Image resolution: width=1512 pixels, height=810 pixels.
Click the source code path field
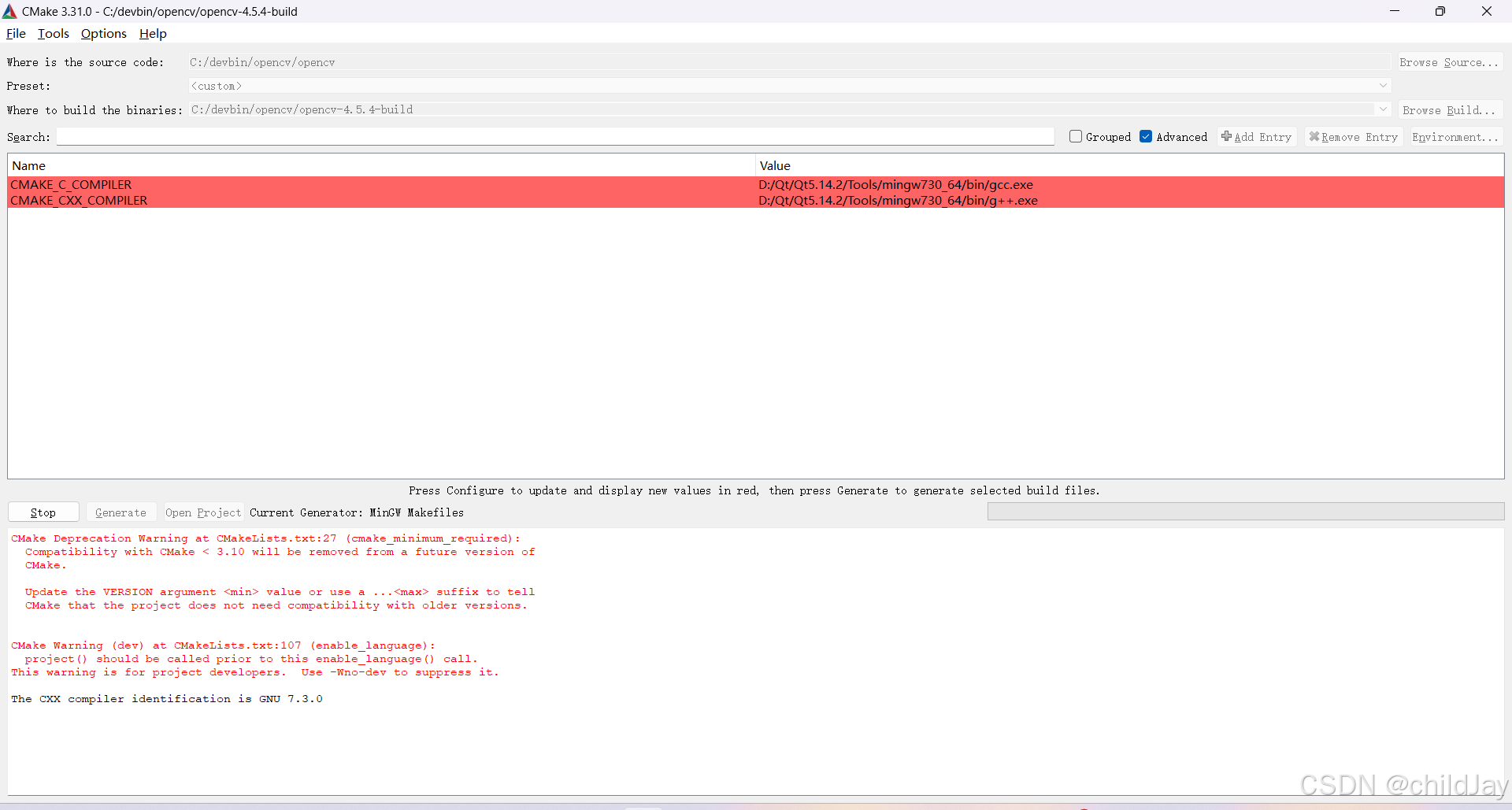(x=788, y=62)
